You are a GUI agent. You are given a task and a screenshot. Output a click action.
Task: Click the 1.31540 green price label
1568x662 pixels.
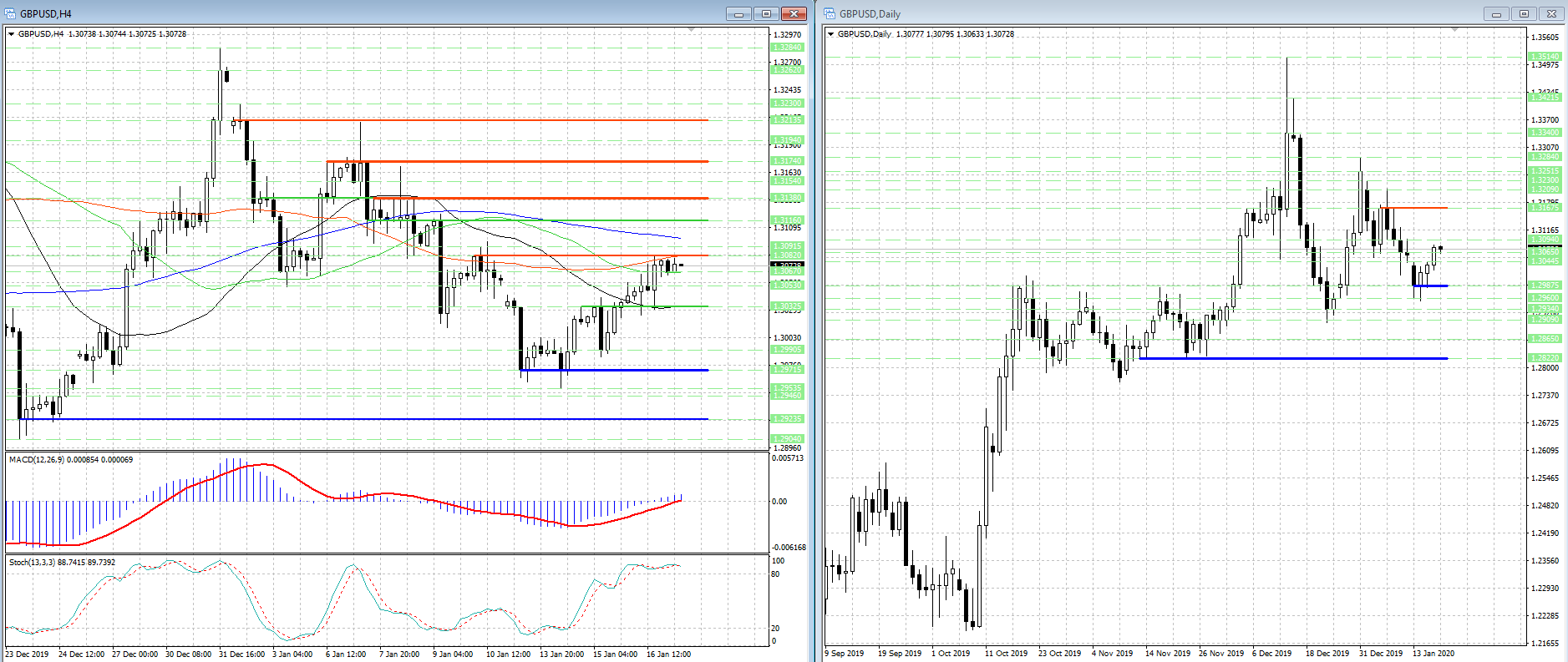tap(787, 180)
